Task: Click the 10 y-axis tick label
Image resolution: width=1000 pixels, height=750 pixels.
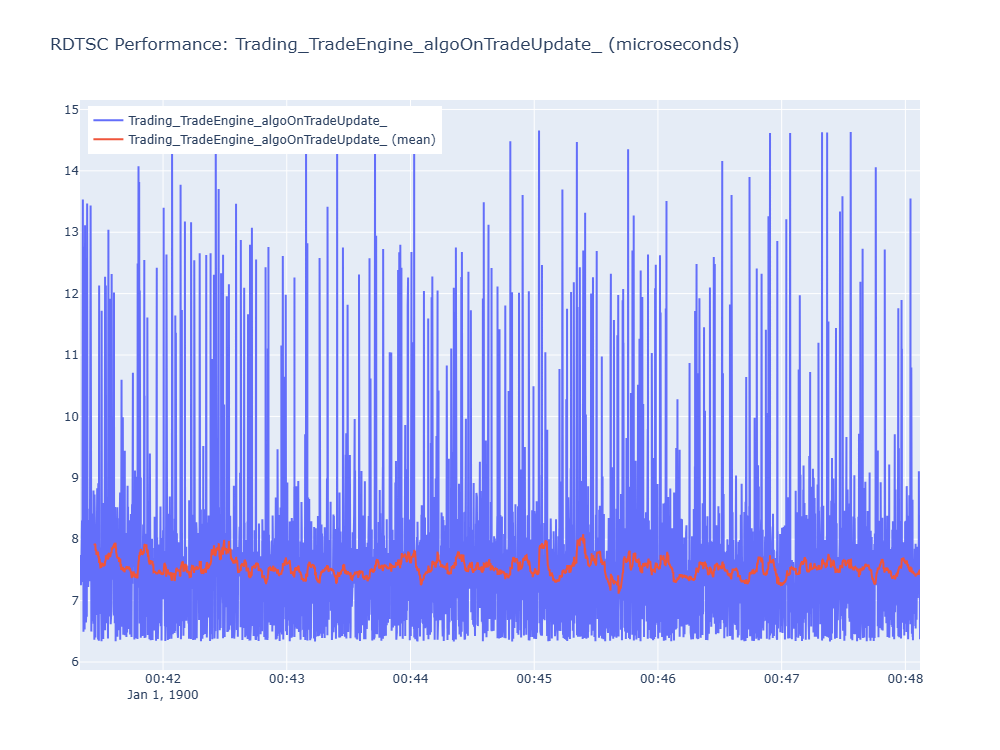Action: (x=71, y=416)
